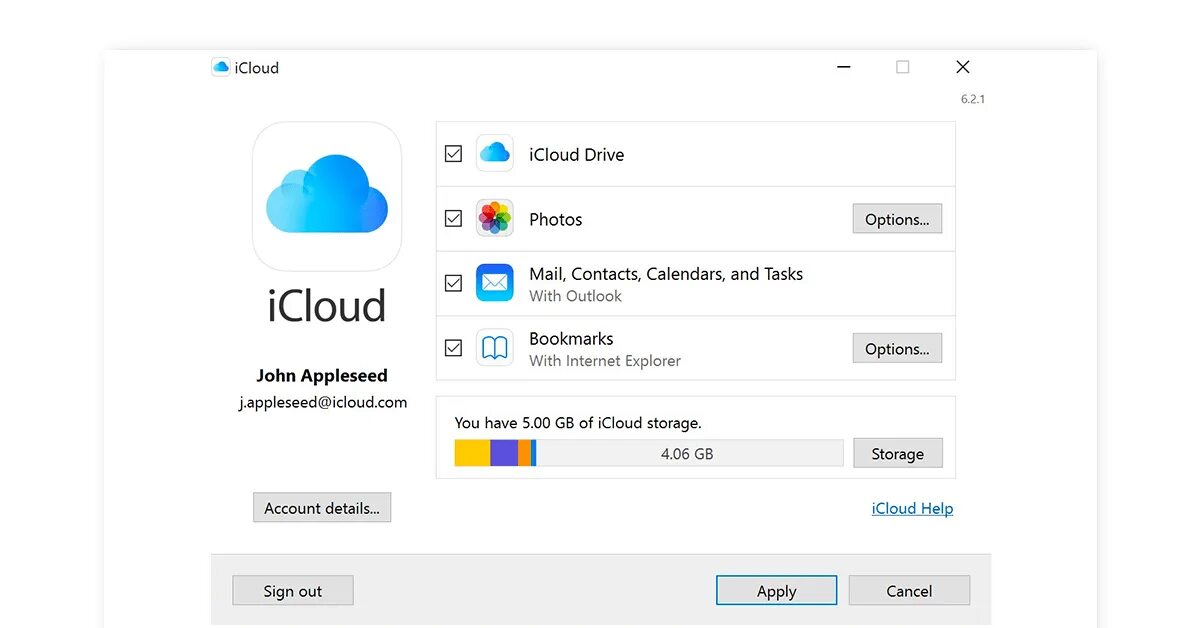This screenshot has height=628, width=1200.
Task: Click the yellow segment of storage bar
Action: coord(472,453)
